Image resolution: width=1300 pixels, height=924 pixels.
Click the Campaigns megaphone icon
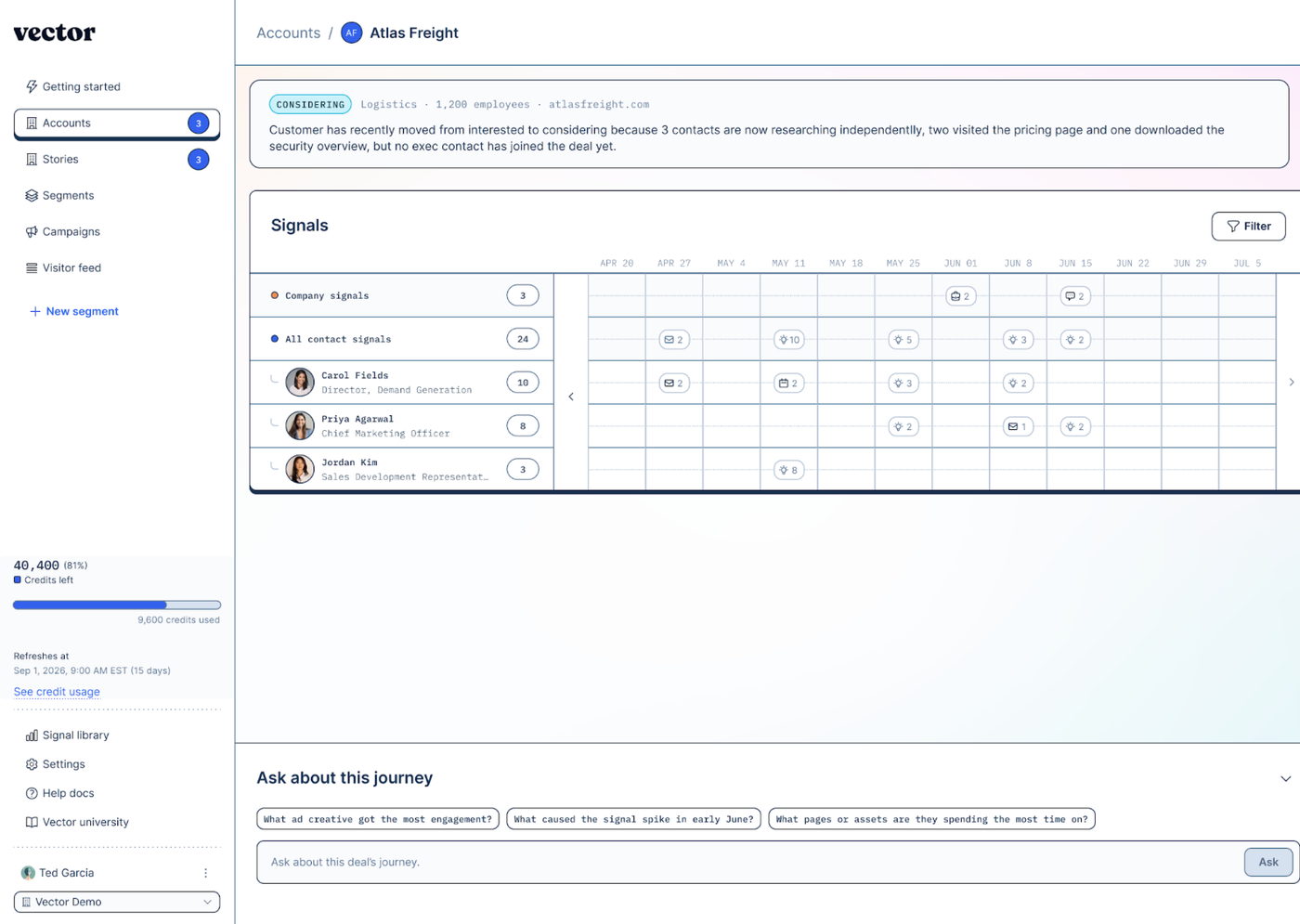point(32,232)
